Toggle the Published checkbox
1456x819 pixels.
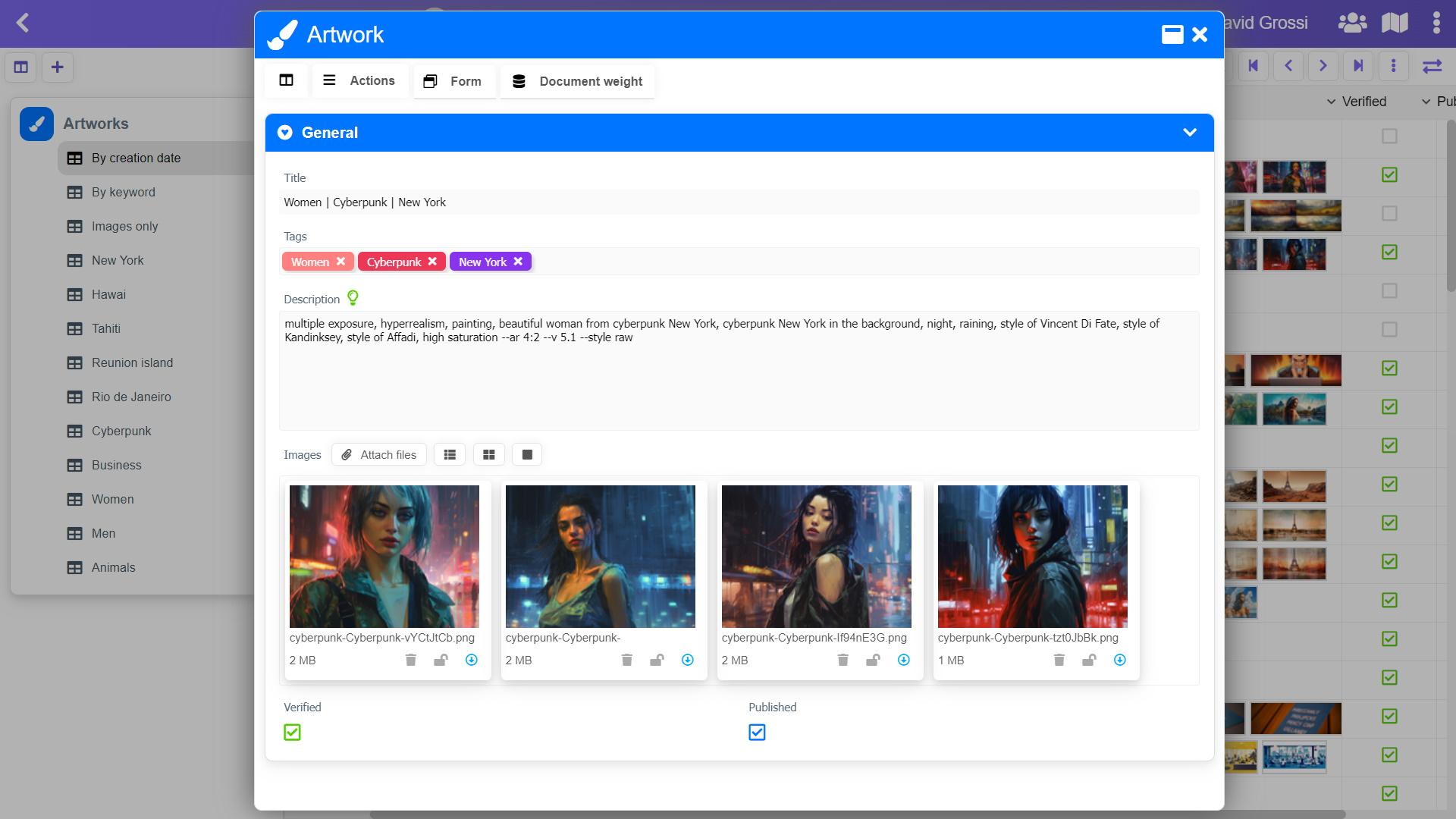point(757,731)
